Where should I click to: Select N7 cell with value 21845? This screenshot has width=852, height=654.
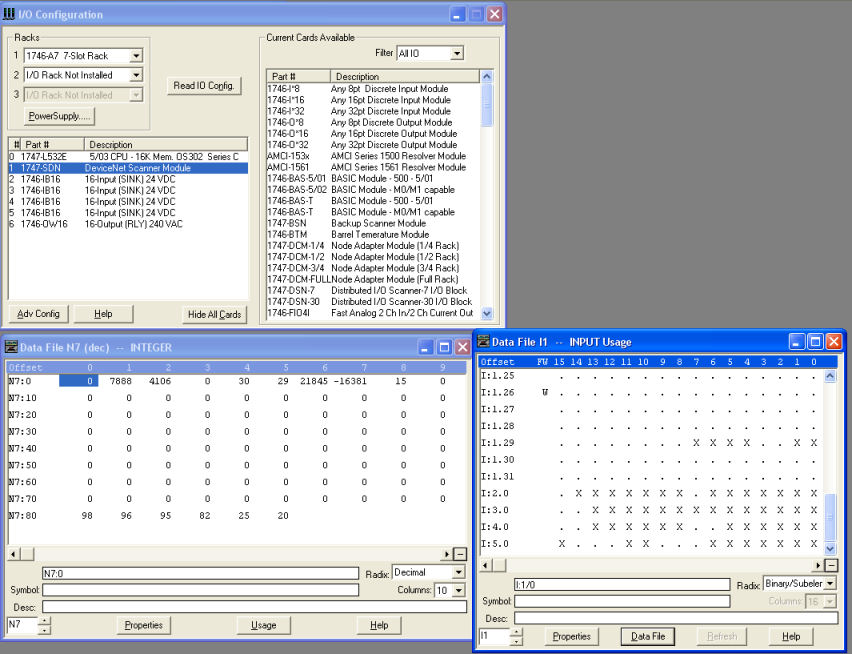(314, 381)
